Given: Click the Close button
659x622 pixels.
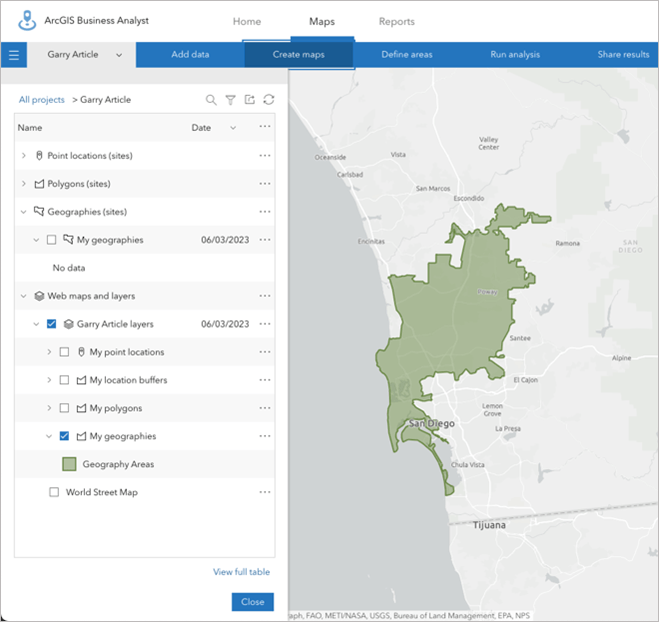Looking at the screenshot, I should 253,602.
